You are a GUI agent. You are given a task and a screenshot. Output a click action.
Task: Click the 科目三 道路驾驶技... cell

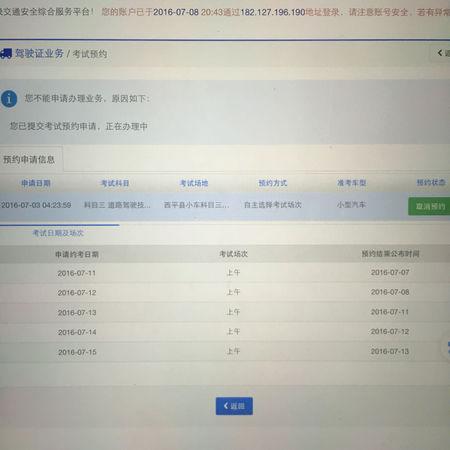pyautogui.click(x=117, y=205)
